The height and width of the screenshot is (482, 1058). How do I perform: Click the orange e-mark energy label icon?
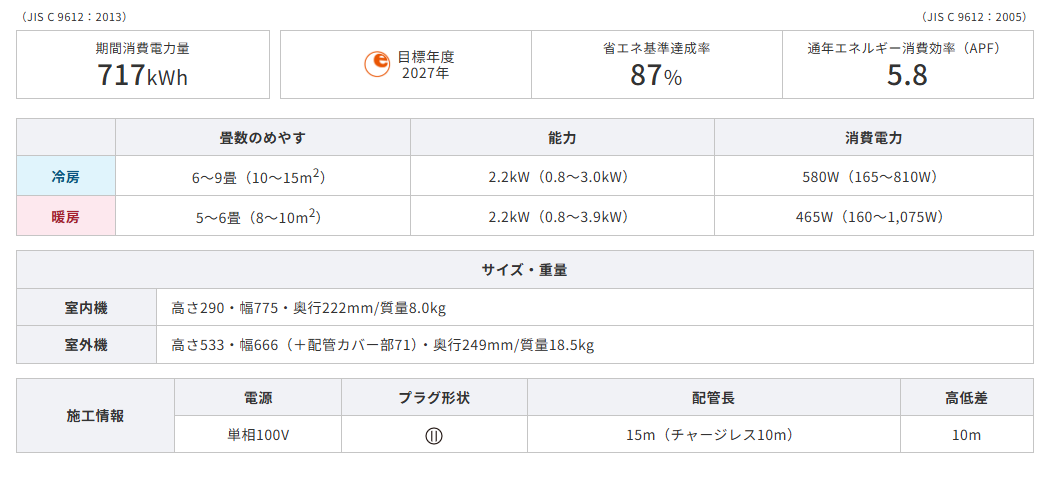point(377,64)
